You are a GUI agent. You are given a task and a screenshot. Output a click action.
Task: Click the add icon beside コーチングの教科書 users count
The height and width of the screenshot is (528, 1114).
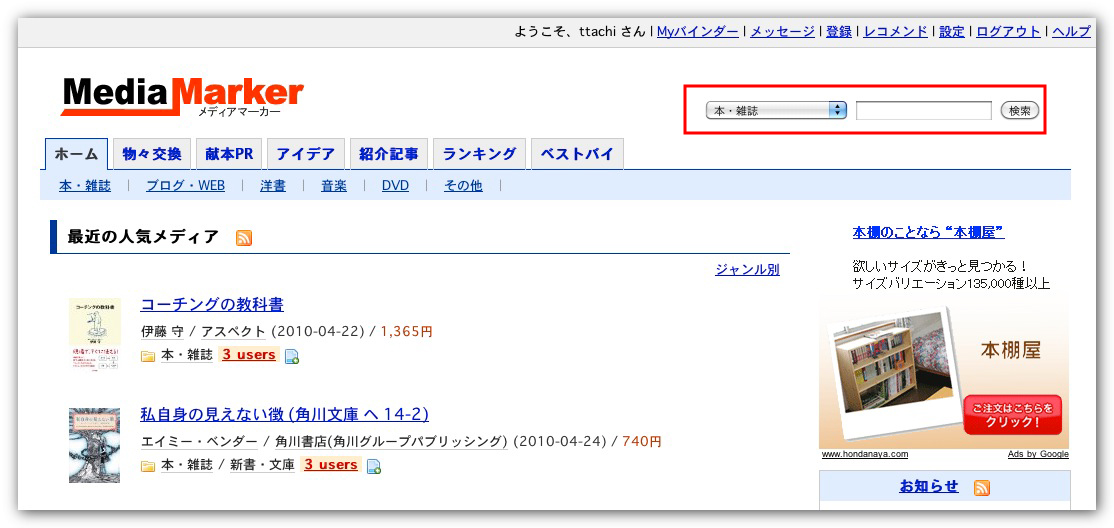[x=292, y=356]
